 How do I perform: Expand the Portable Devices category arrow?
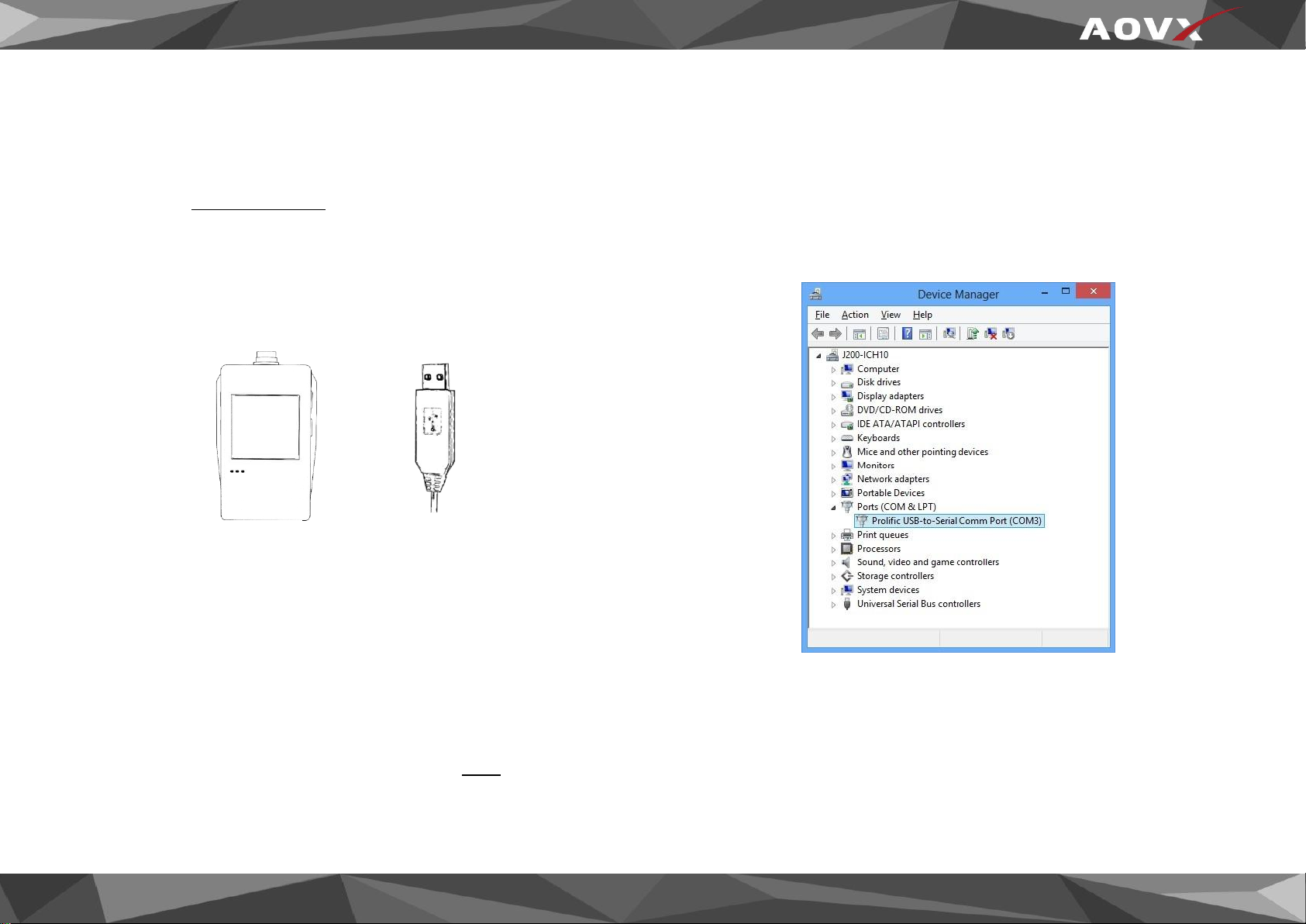pyautogui.click(x=834, y=494)
